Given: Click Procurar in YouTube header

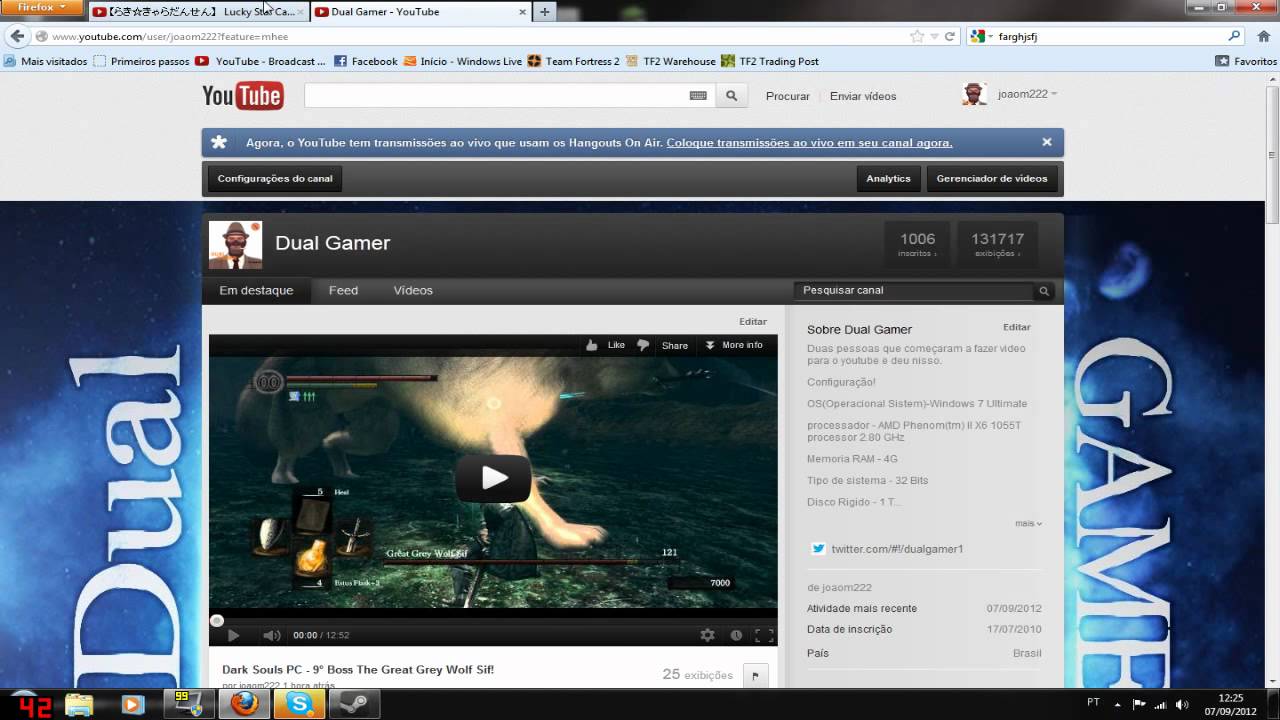Looking at the screenshot, I should click(788, 96).
